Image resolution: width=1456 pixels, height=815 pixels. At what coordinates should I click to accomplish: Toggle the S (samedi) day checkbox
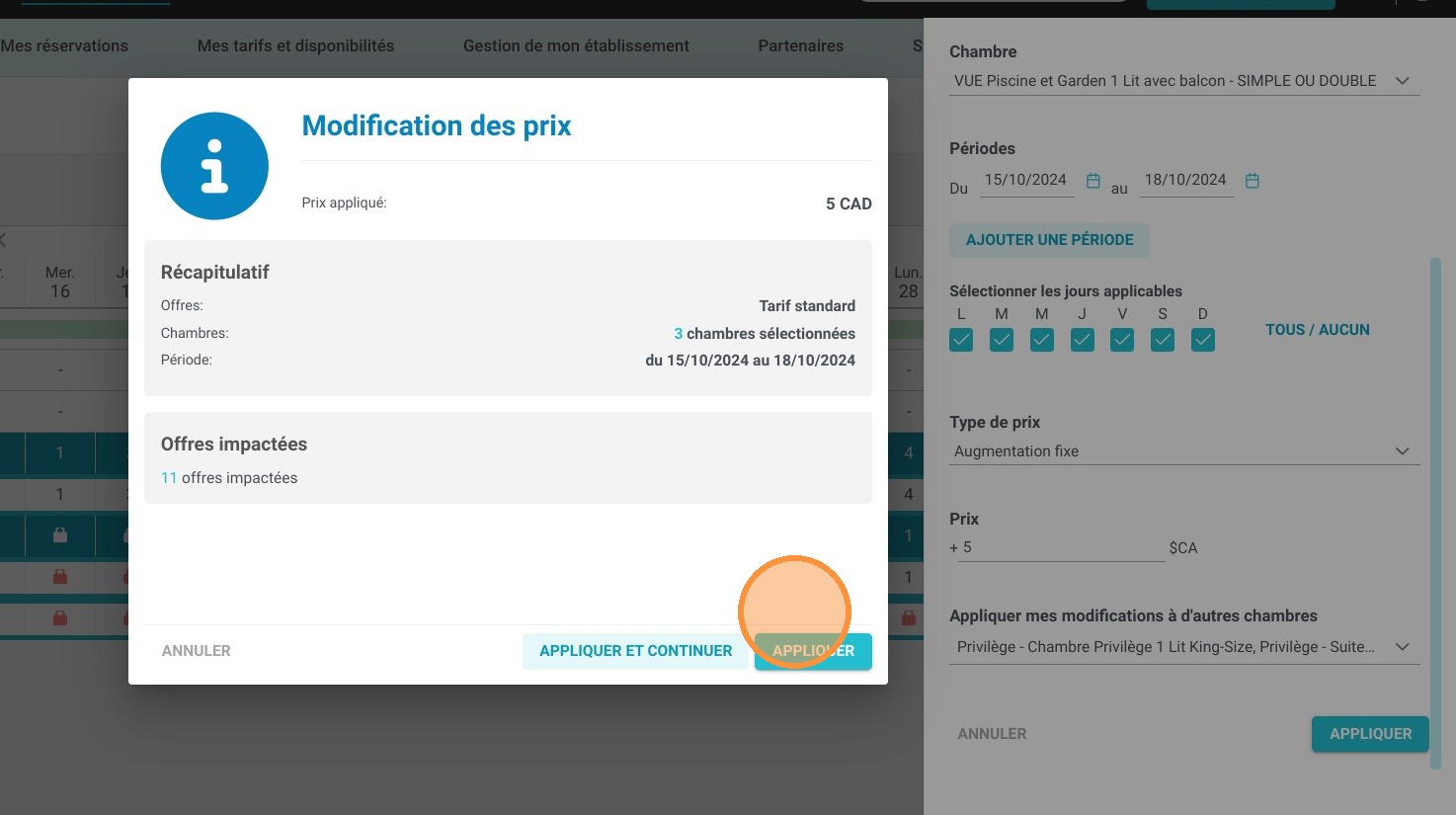[x=1163, y=340]
